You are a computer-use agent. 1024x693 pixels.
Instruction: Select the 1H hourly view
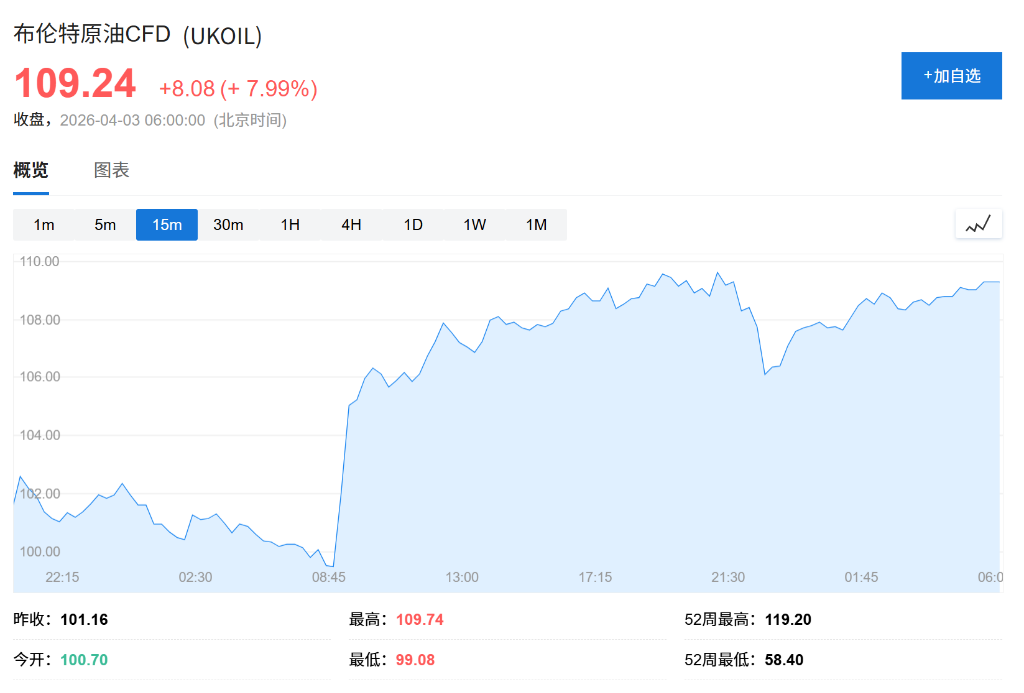[290, 225]
